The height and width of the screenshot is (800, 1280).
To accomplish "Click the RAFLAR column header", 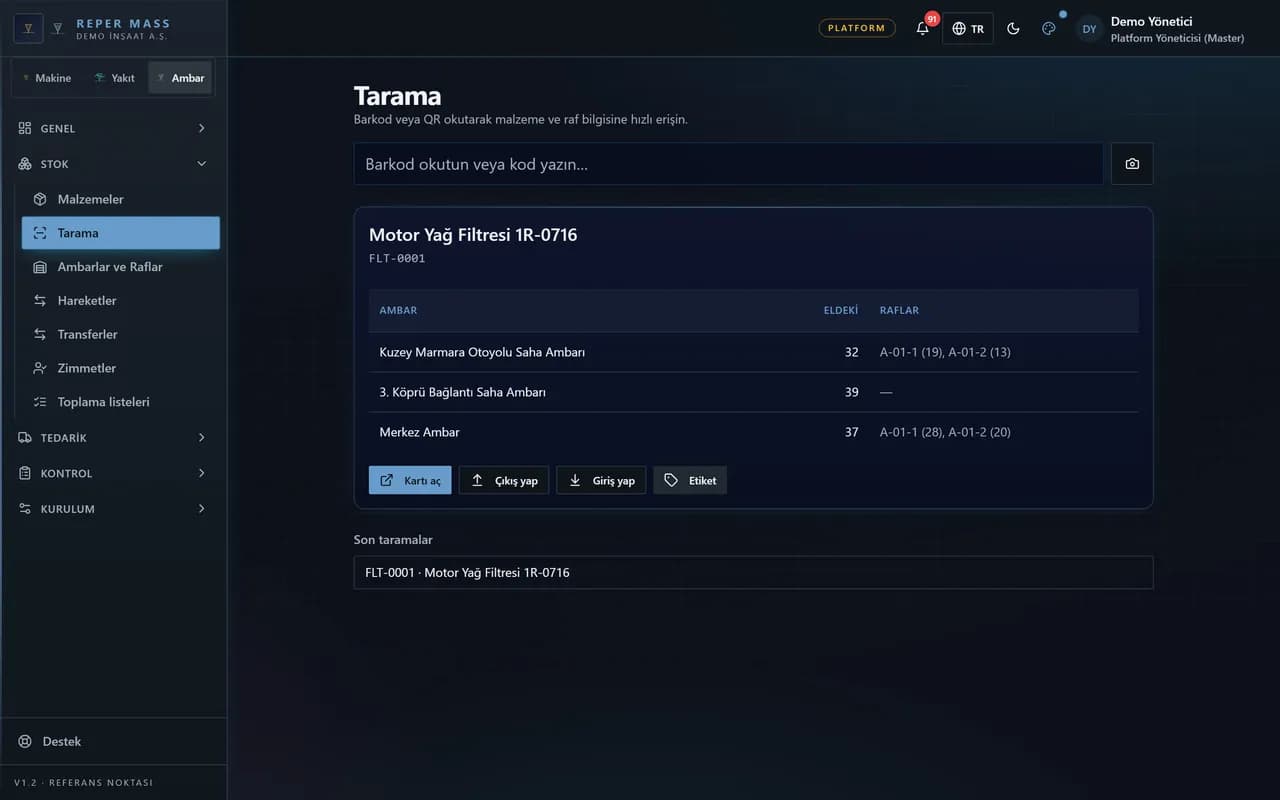I will click(899, 310).
